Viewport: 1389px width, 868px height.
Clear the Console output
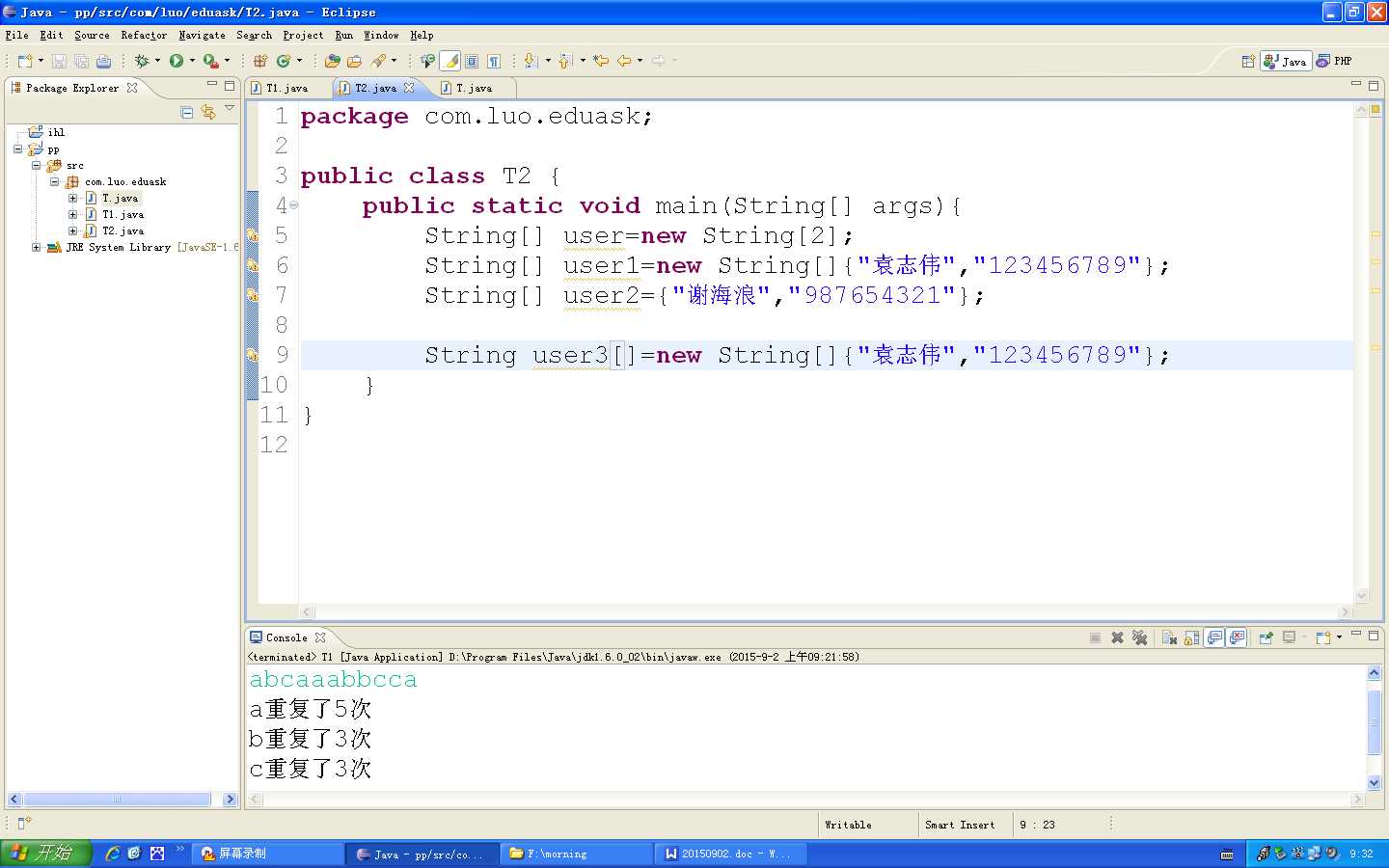[1170, 637]
